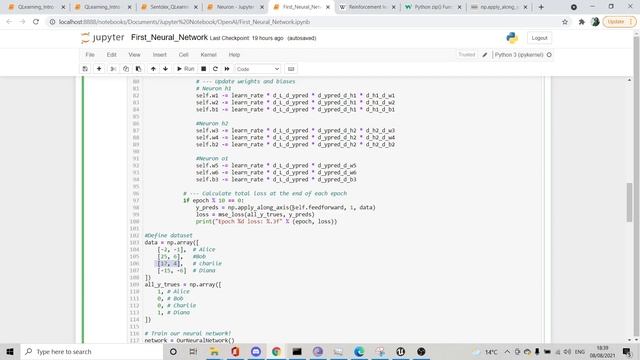This screenshot has width=640, height=360.
Task: Open the Edit menu
Action: point(111,55)
